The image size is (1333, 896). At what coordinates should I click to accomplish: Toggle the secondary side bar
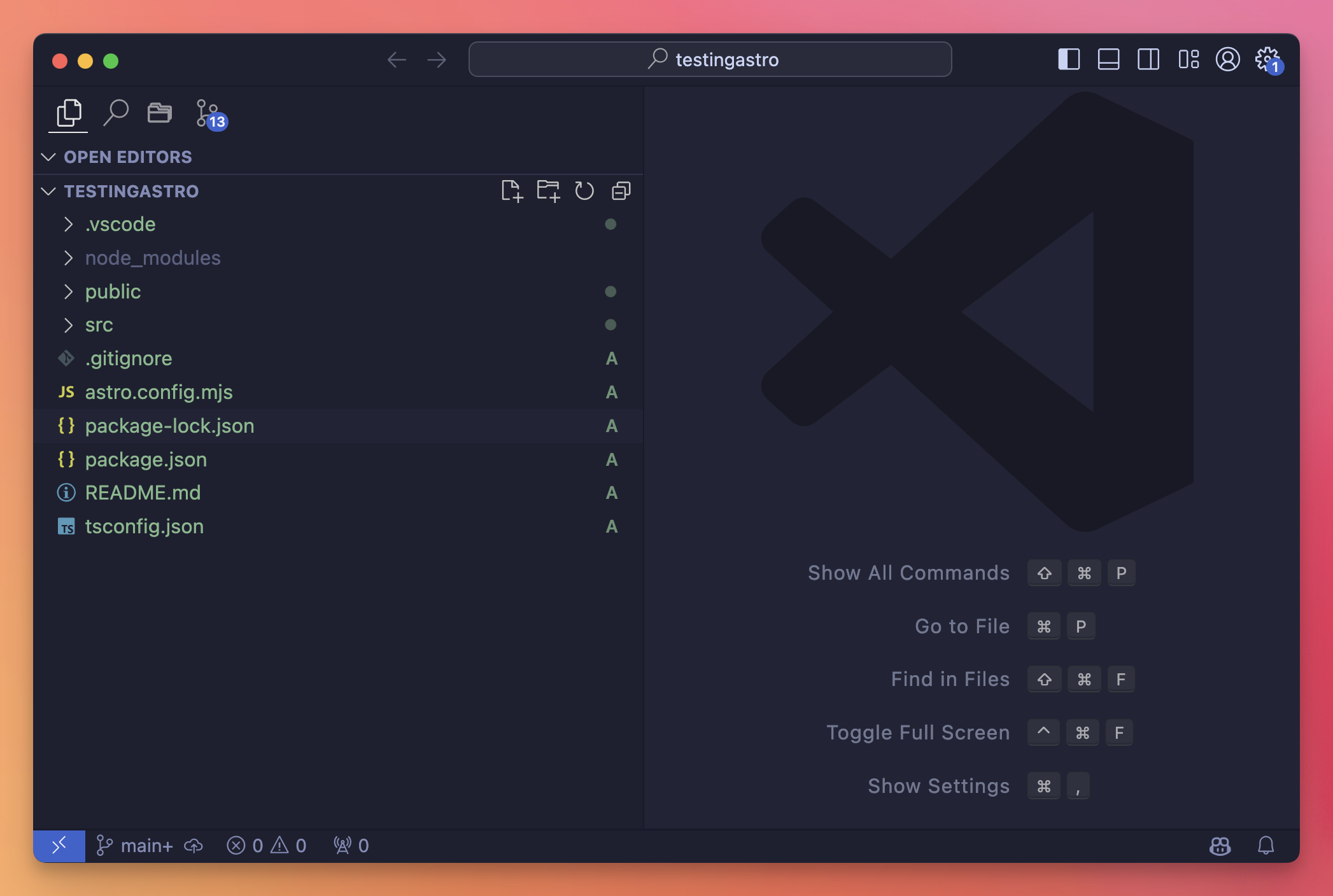(x=1148, y=60)
